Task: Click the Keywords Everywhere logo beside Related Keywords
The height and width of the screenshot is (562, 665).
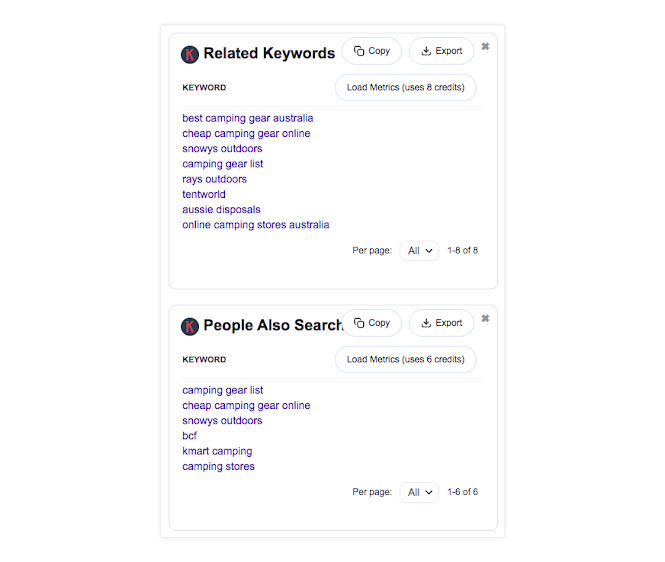Action: pyautogui.click(x=190, y=55)
